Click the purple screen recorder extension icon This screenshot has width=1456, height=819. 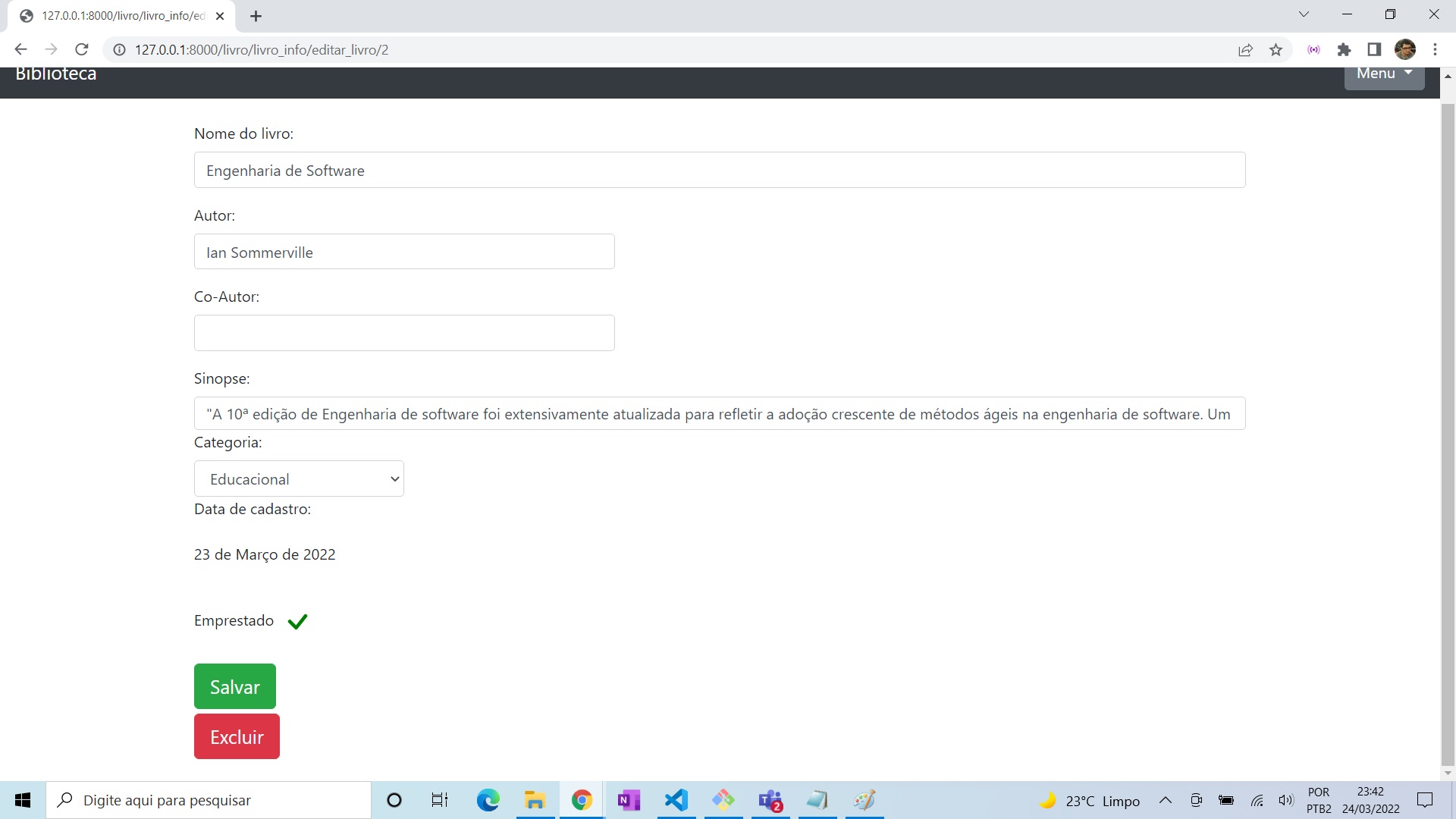pyautogui.click(x=1314, y=49)
